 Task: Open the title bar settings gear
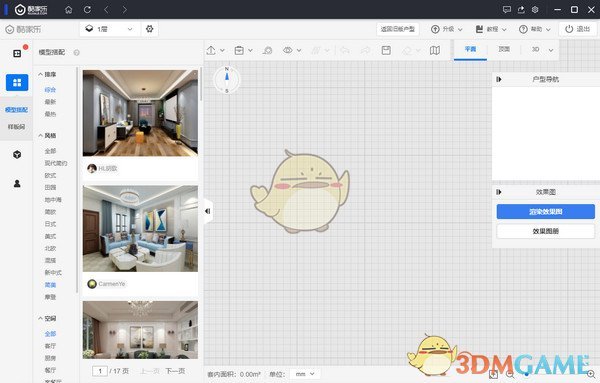point(535,10)
